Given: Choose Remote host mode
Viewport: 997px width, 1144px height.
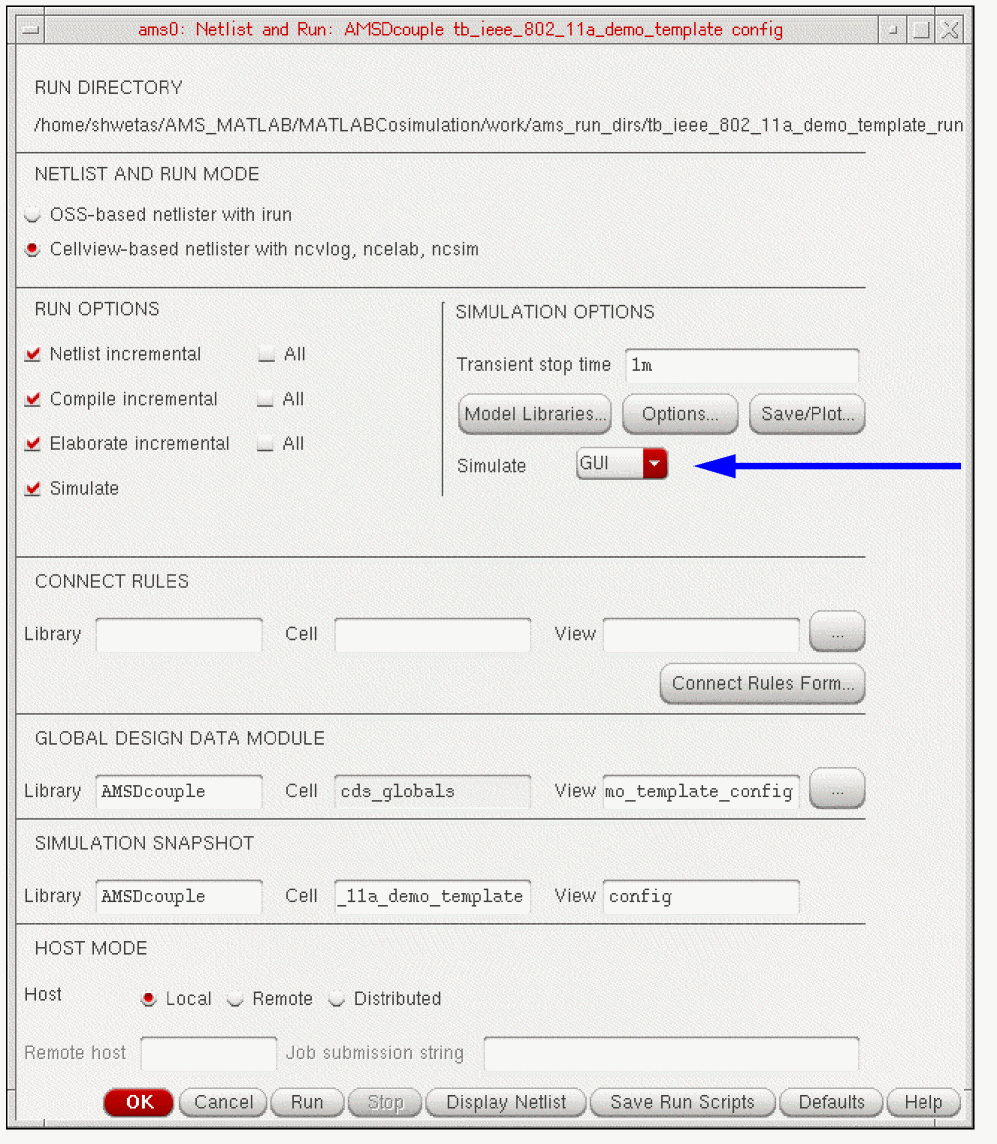Looking at the screenshot, I should point(235,999).
